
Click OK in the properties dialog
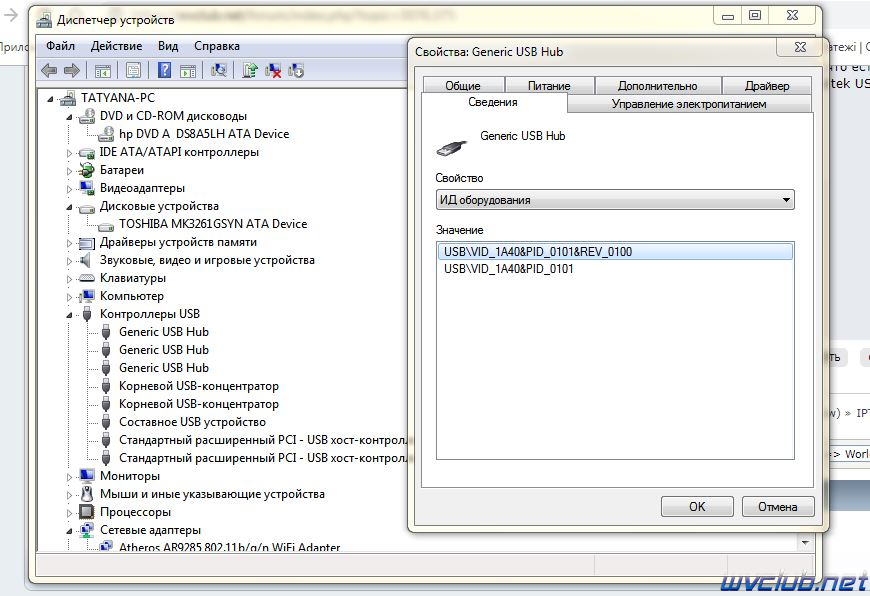coord(697,507)
